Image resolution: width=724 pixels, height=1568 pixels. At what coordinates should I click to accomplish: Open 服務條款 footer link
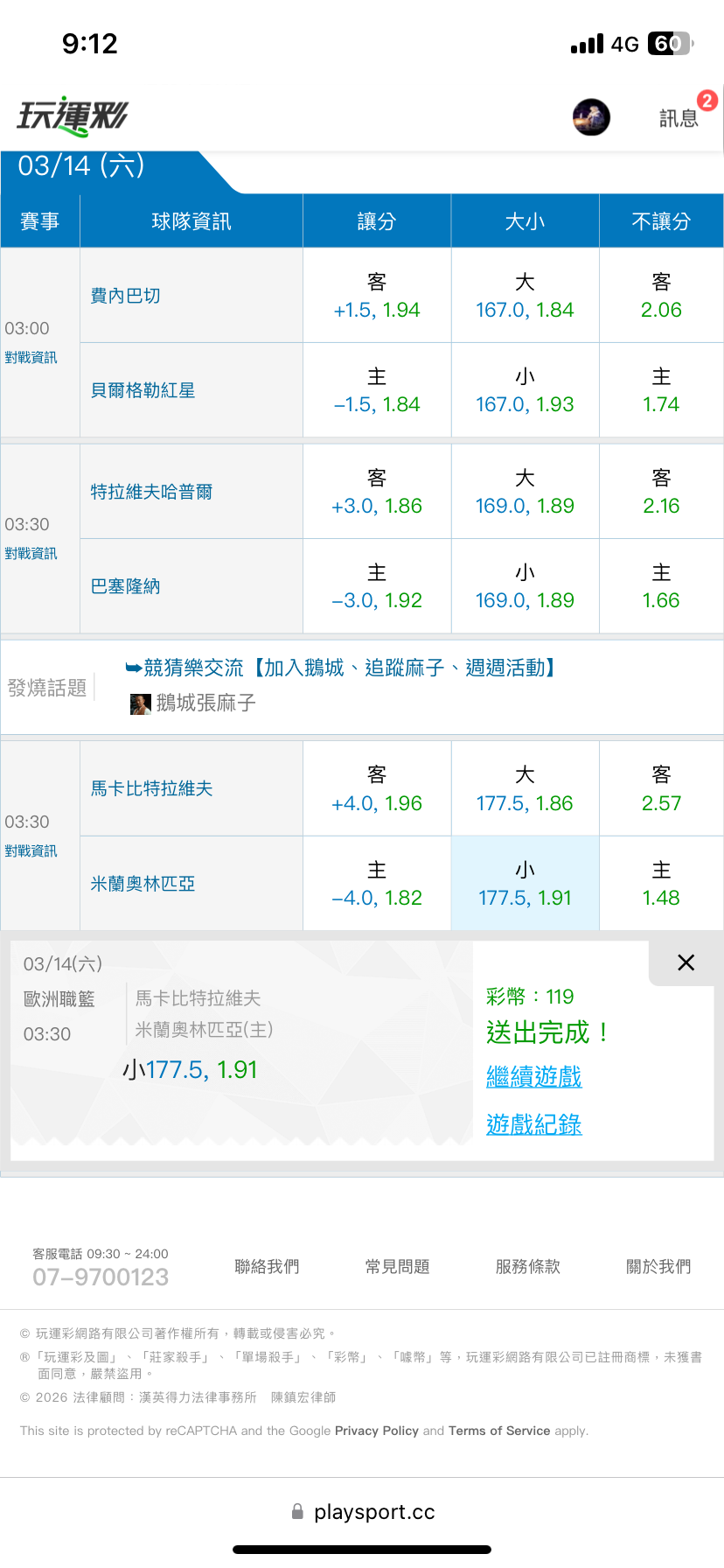[x=527, y=1266]
